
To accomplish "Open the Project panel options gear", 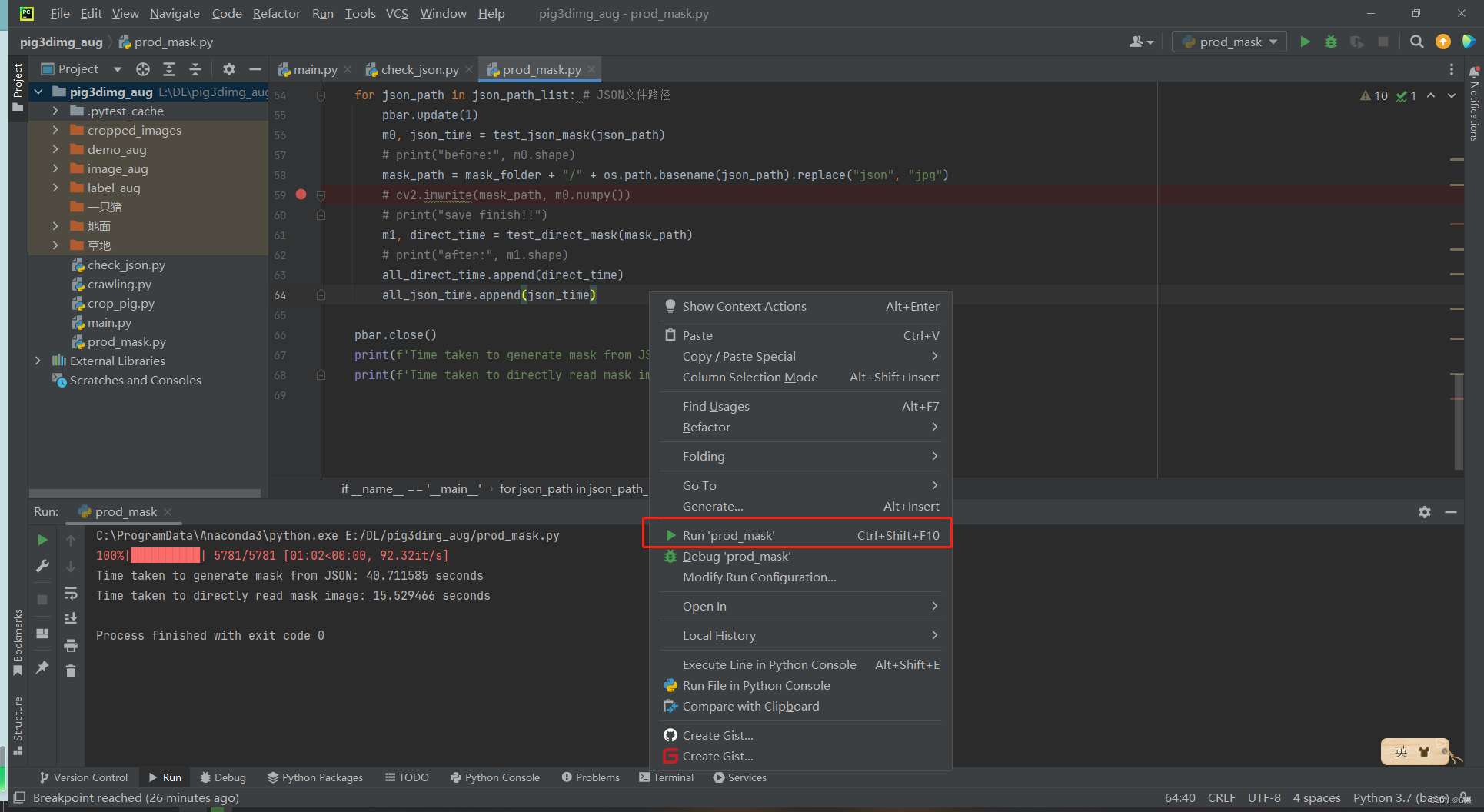I will coord(228,68).
